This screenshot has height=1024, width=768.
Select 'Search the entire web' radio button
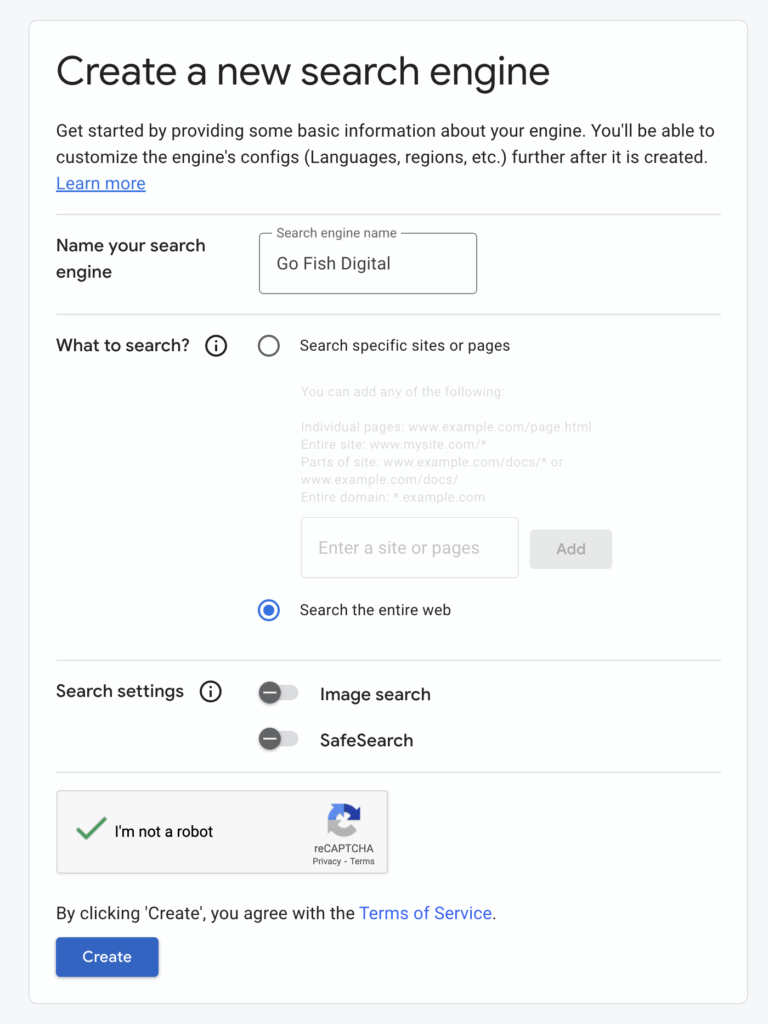[269, 610]
